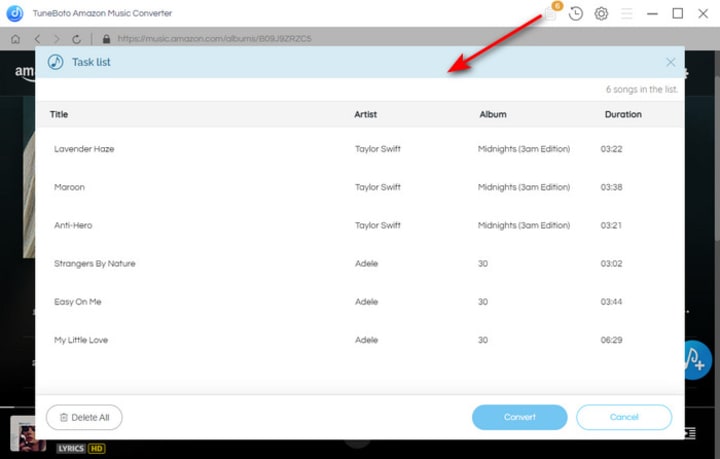Open the queue icon in the player bar
This screenshot has height=459, width=720.
click(x=690, y=433)
